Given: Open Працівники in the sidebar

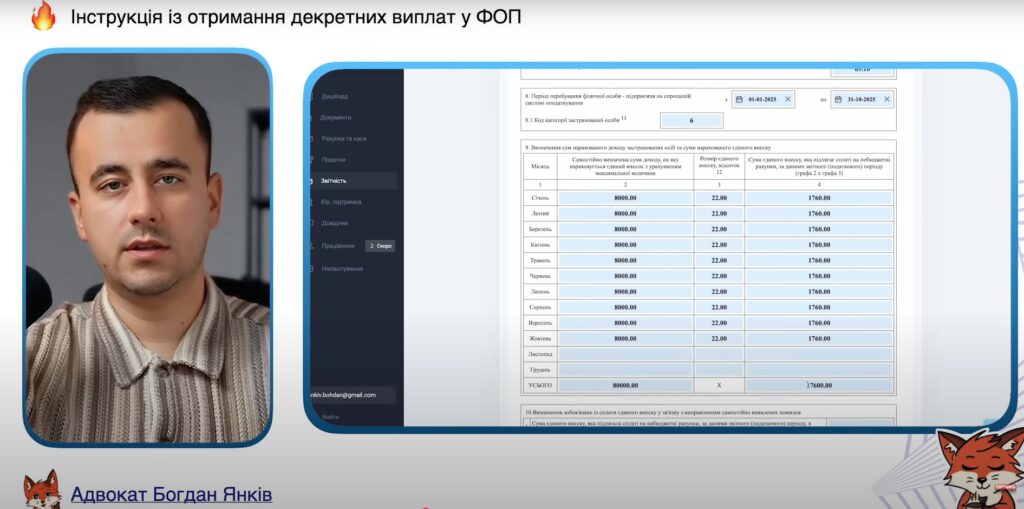Looking at the screenshot, I should [338, 246].
